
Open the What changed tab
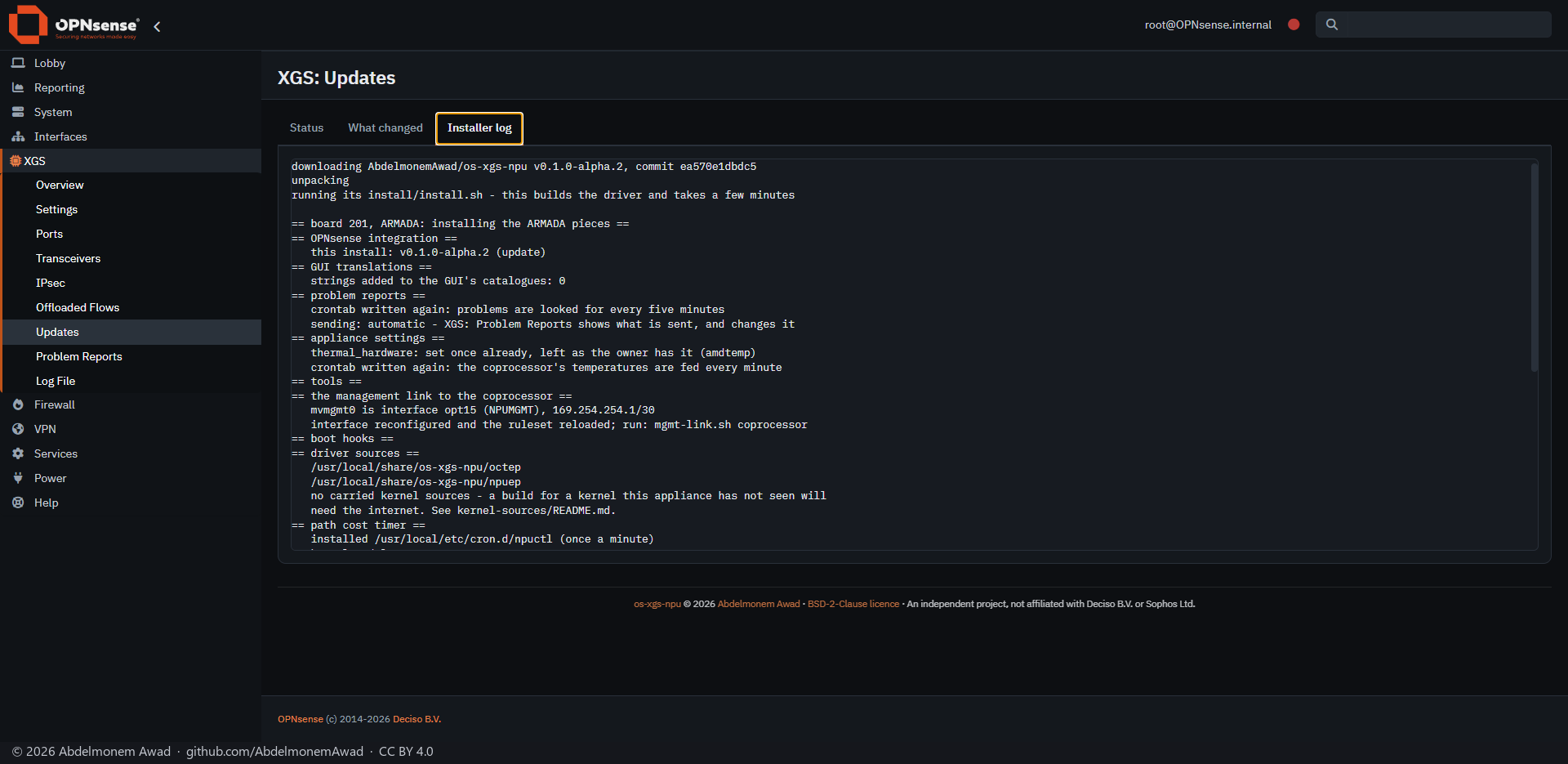coord(385,127)
